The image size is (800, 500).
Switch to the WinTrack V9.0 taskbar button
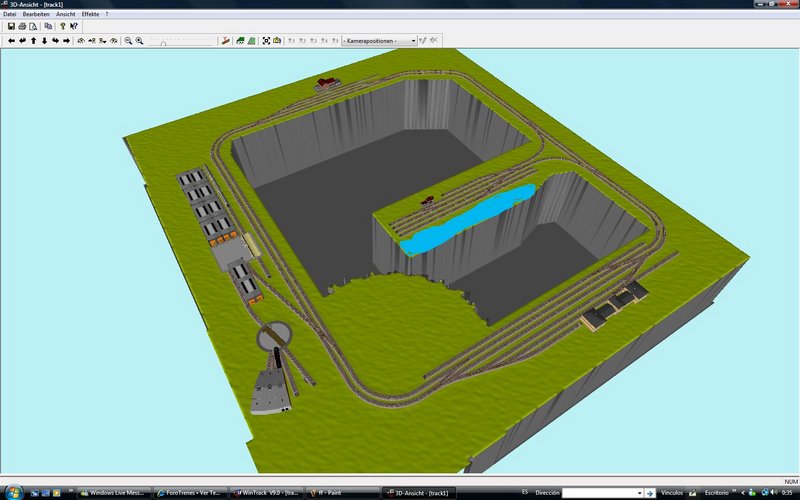click(x=266, y=493)
